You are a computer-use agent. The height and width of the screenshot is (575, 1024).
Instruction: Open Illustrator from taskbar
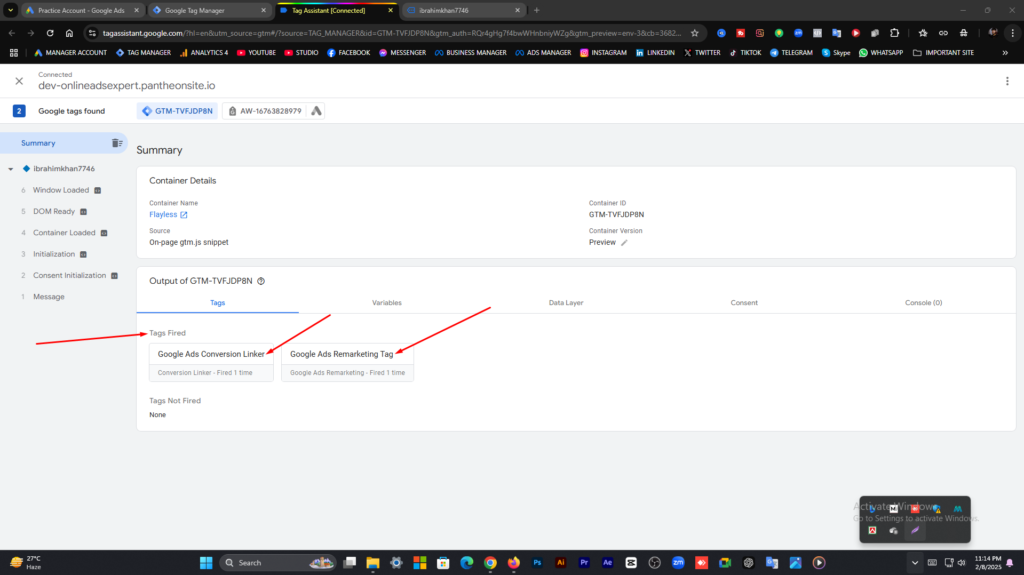coord(560,563)
